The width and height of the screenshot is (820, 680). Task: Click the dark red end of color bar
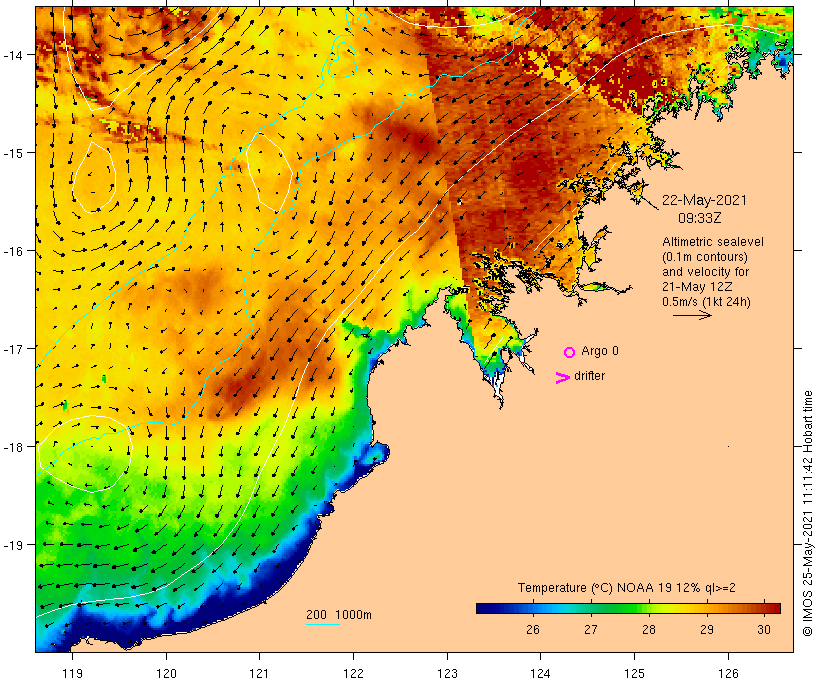(775, 608)
